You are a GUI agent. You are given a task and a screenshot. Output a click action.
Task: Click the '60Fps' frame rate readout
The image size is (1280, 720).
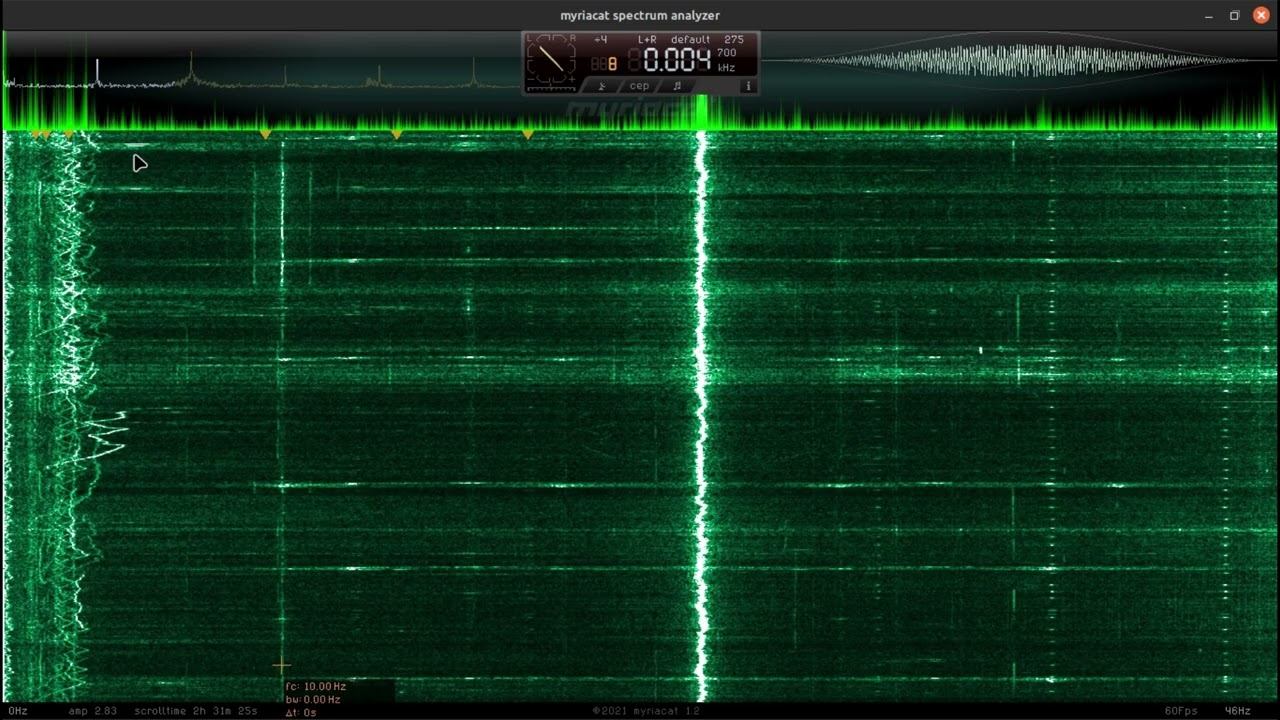pyautogui.click(x=1181, y=711)
